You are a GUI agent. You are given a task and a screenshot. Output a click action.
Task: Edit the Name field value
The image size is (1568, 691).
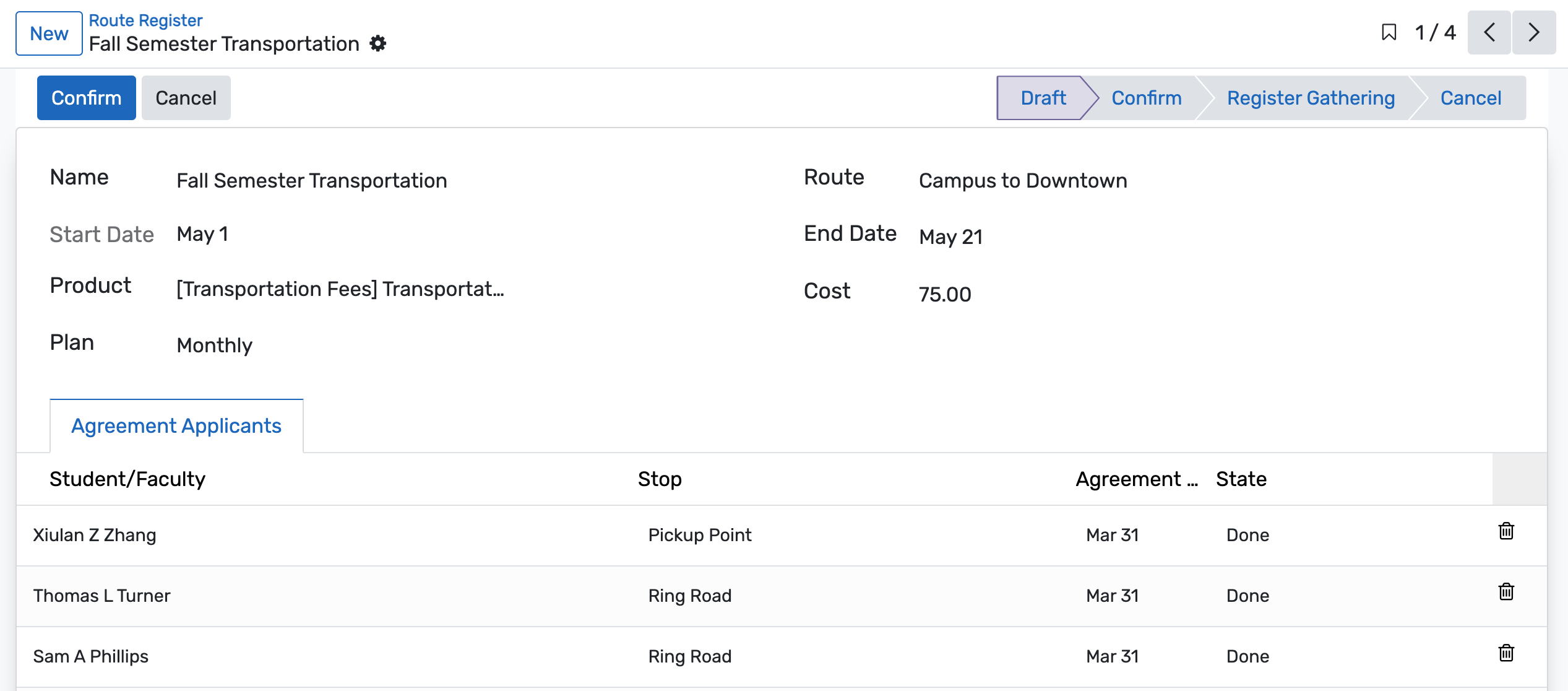coord(311,180)
